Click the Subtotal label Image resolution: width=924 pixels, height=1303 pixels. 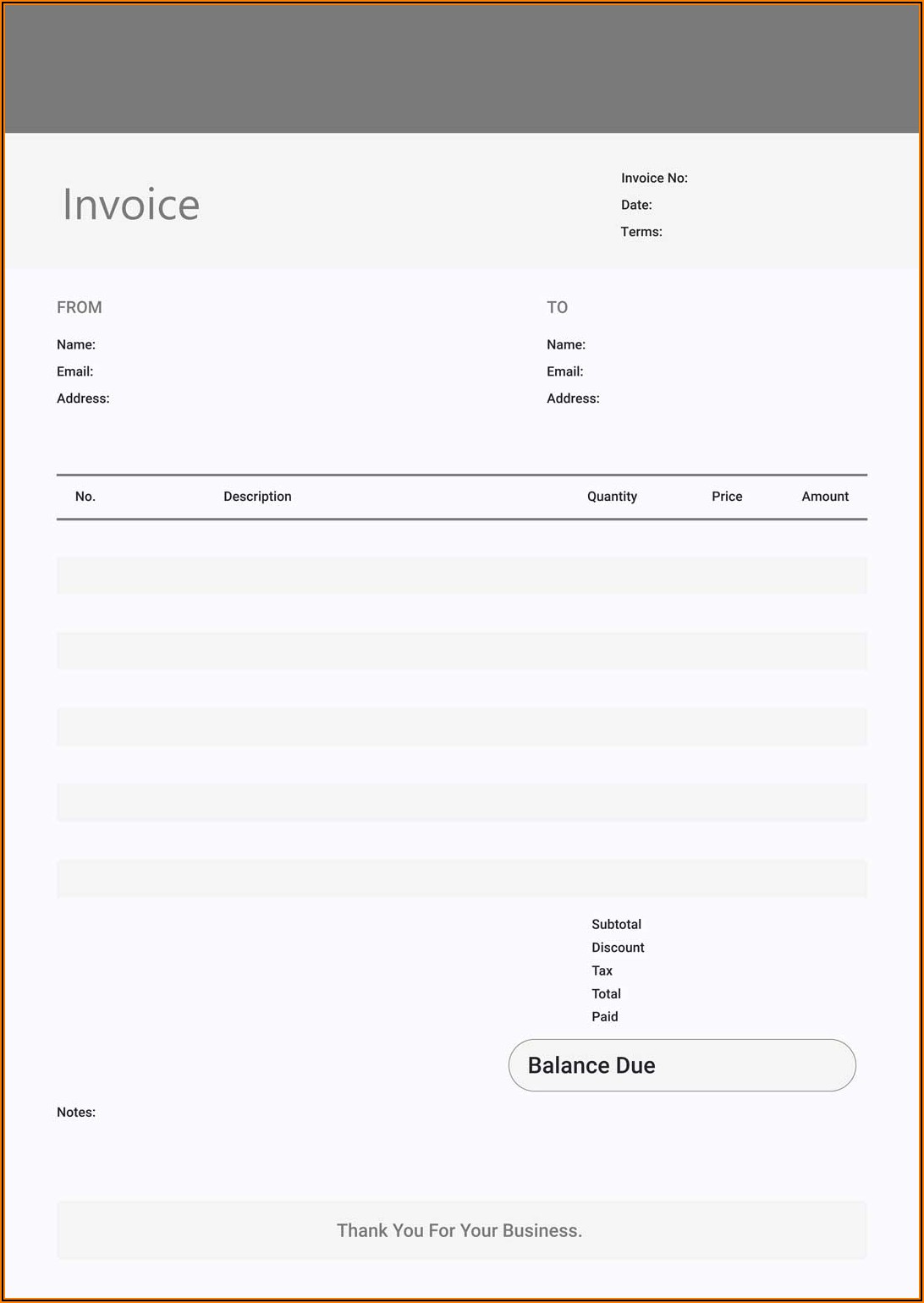tap(616, 924)
